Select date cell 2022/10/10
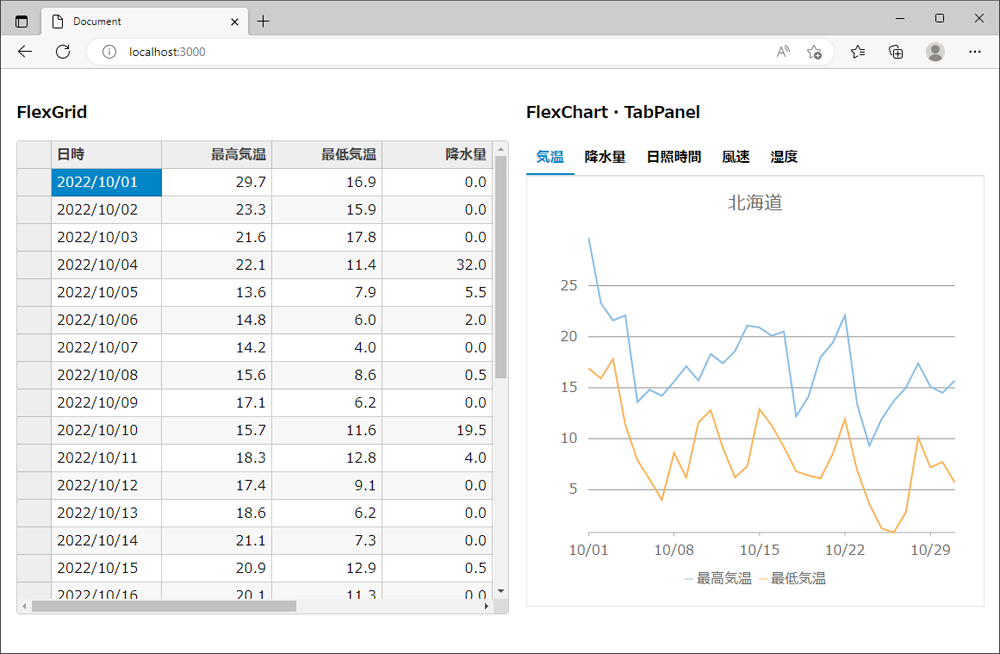This screenshot has height=654, width=1000. [x=107, y=430]
